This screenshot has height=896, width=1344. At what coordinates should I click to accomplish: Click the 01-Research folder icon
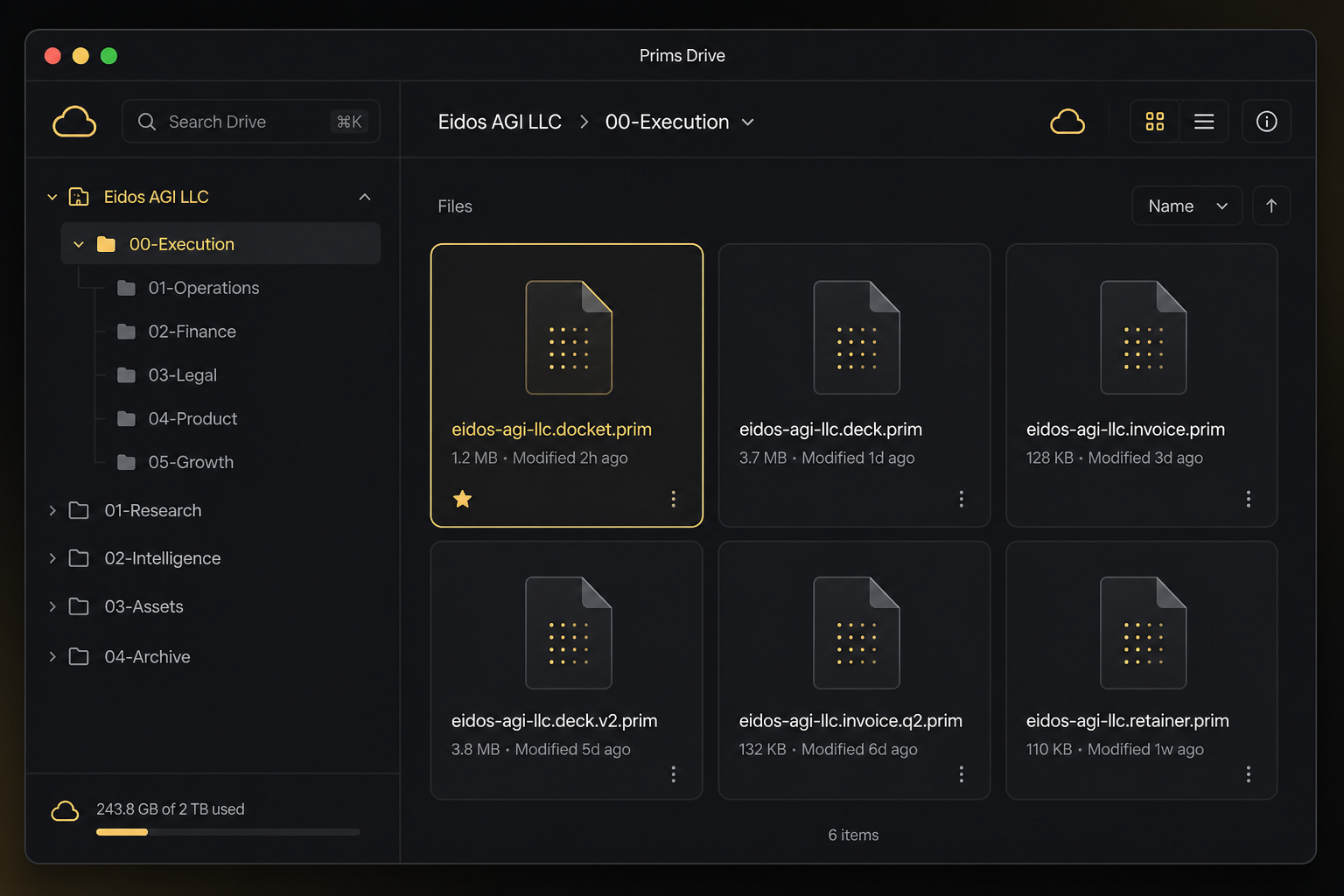[79, 510]
